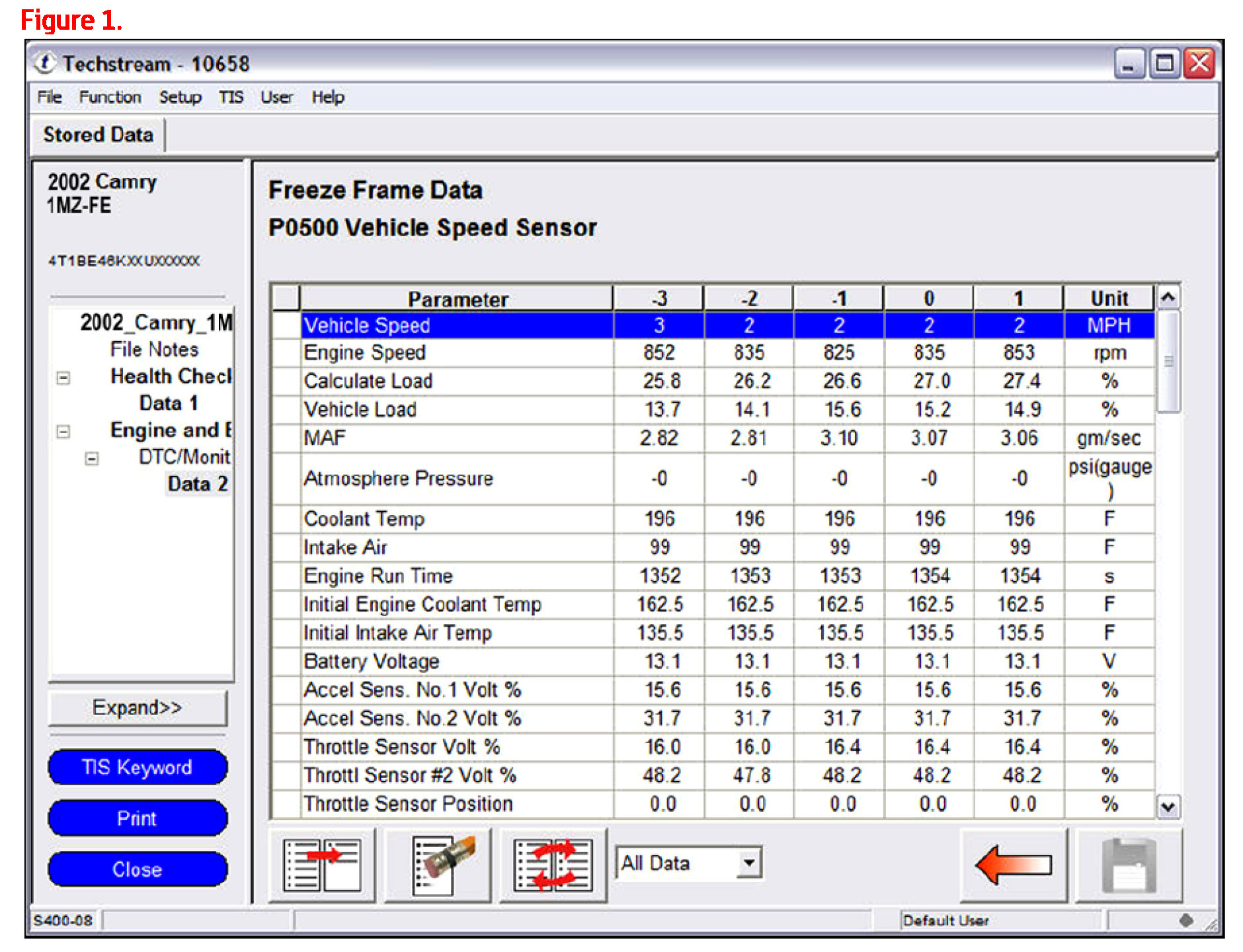Click the swap-lists icon with red arrows
This screenshot has width=1243, height=952.
click(x=553, y=865)
